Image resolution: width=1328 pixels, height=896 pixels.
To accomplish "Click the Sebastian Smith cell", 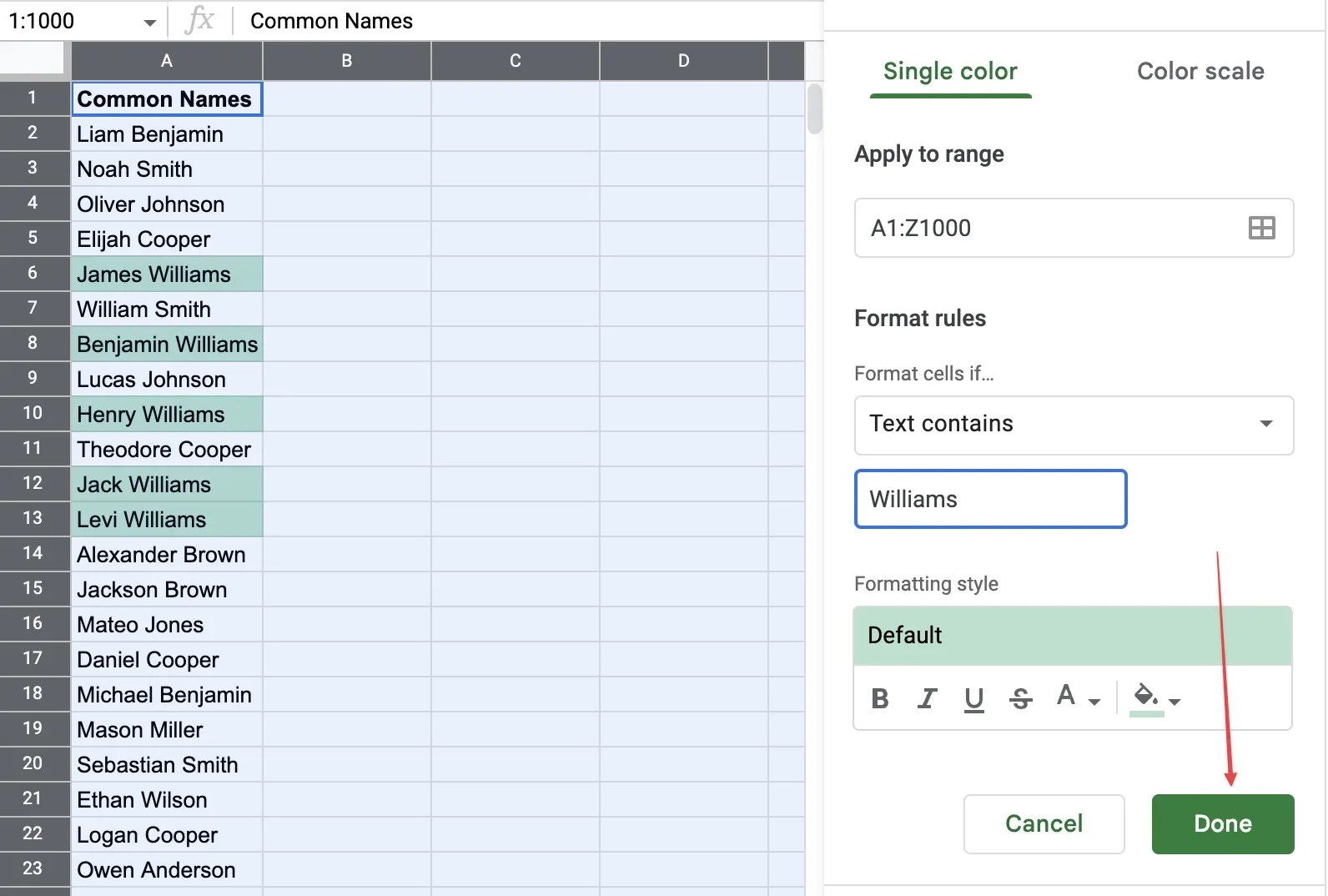I will pos(167,764).
